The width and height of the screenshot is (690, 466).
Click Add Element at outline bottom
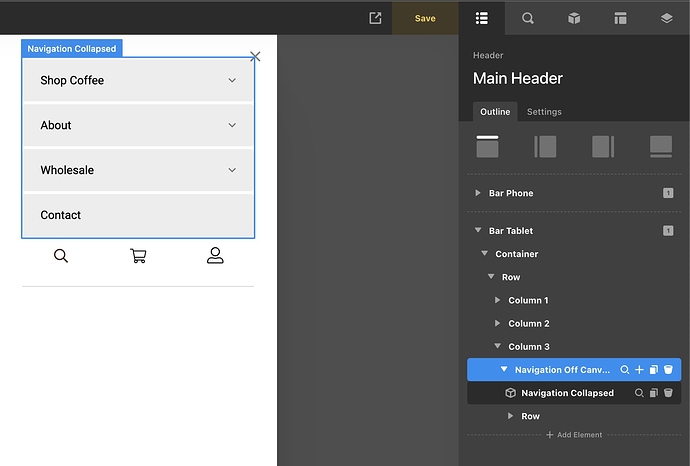(574, 435)
